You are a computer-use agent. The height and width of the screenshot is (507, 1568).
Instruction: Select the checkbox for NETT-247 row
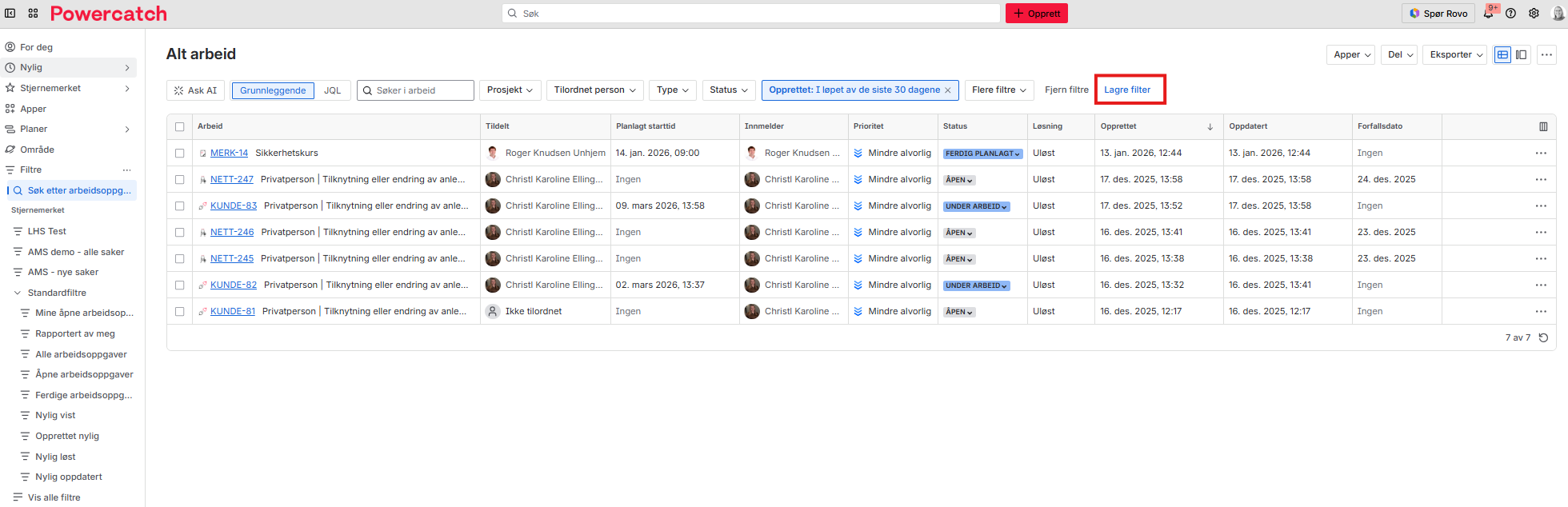[180, 180]
